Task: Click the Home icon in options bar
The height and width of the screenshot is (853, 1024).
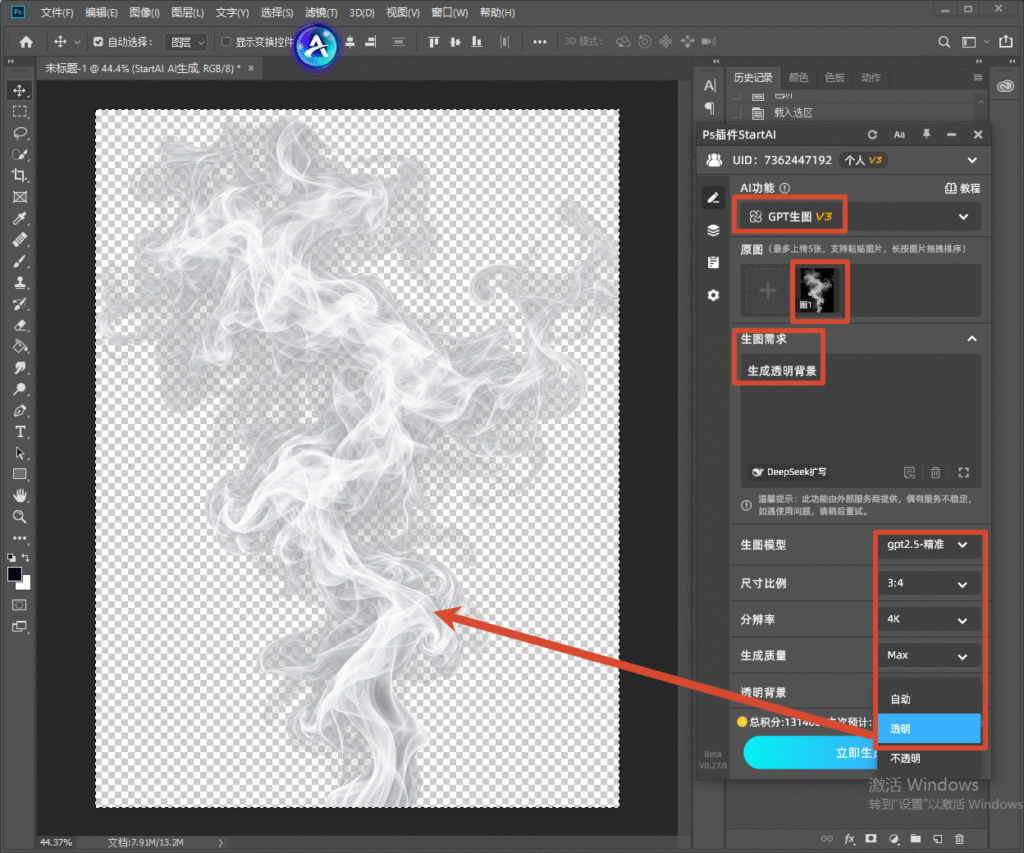Action: point(26,42)
